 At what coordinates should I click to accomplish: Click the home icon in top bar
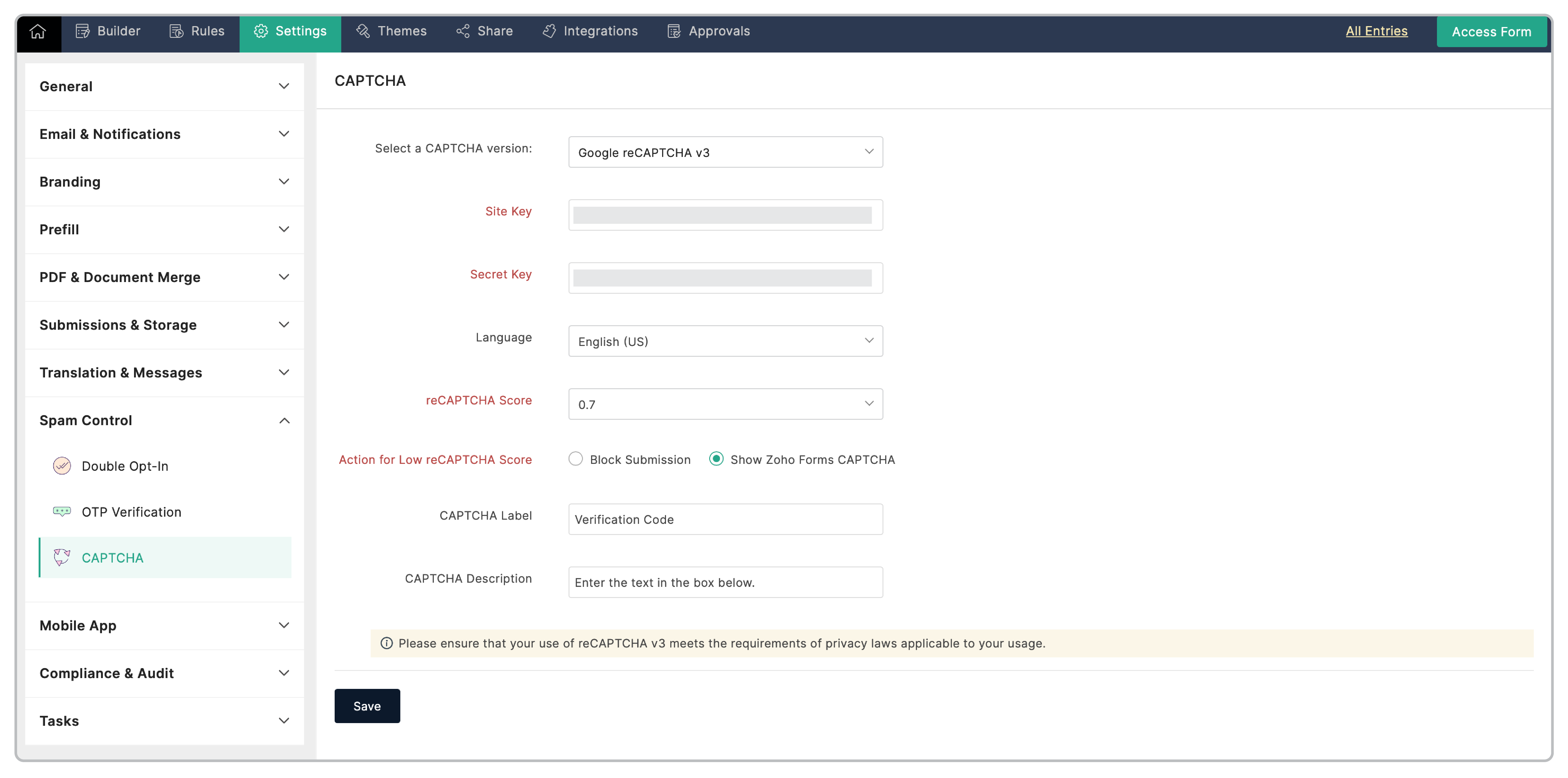click(38, 31)
